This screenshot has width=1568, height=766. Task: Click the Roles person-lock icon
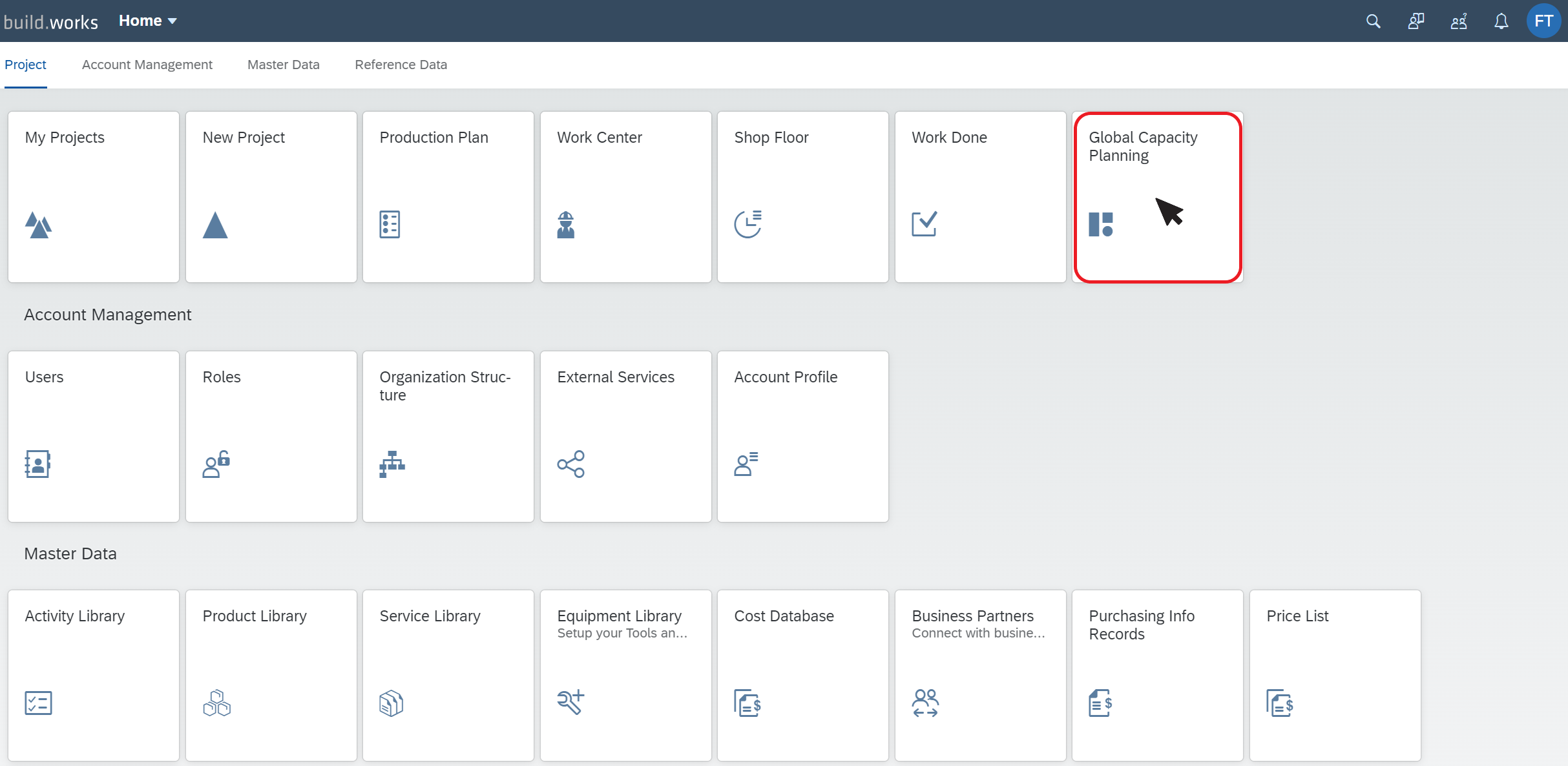[216, 464]
